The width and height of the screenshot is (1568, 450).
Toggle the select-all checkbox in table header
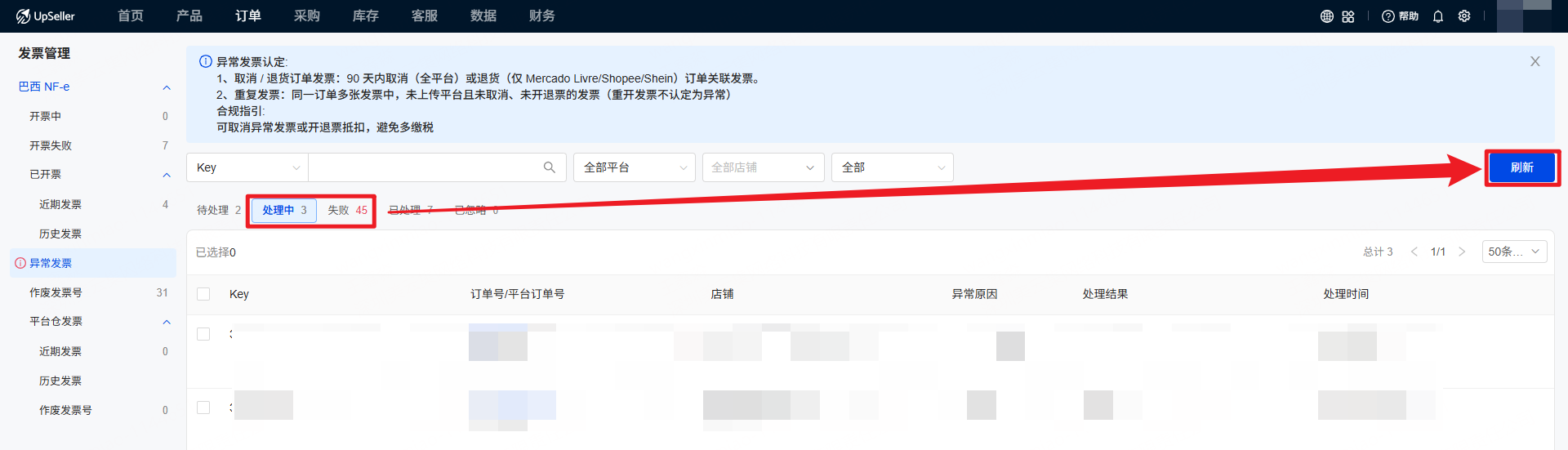[203, 294]
